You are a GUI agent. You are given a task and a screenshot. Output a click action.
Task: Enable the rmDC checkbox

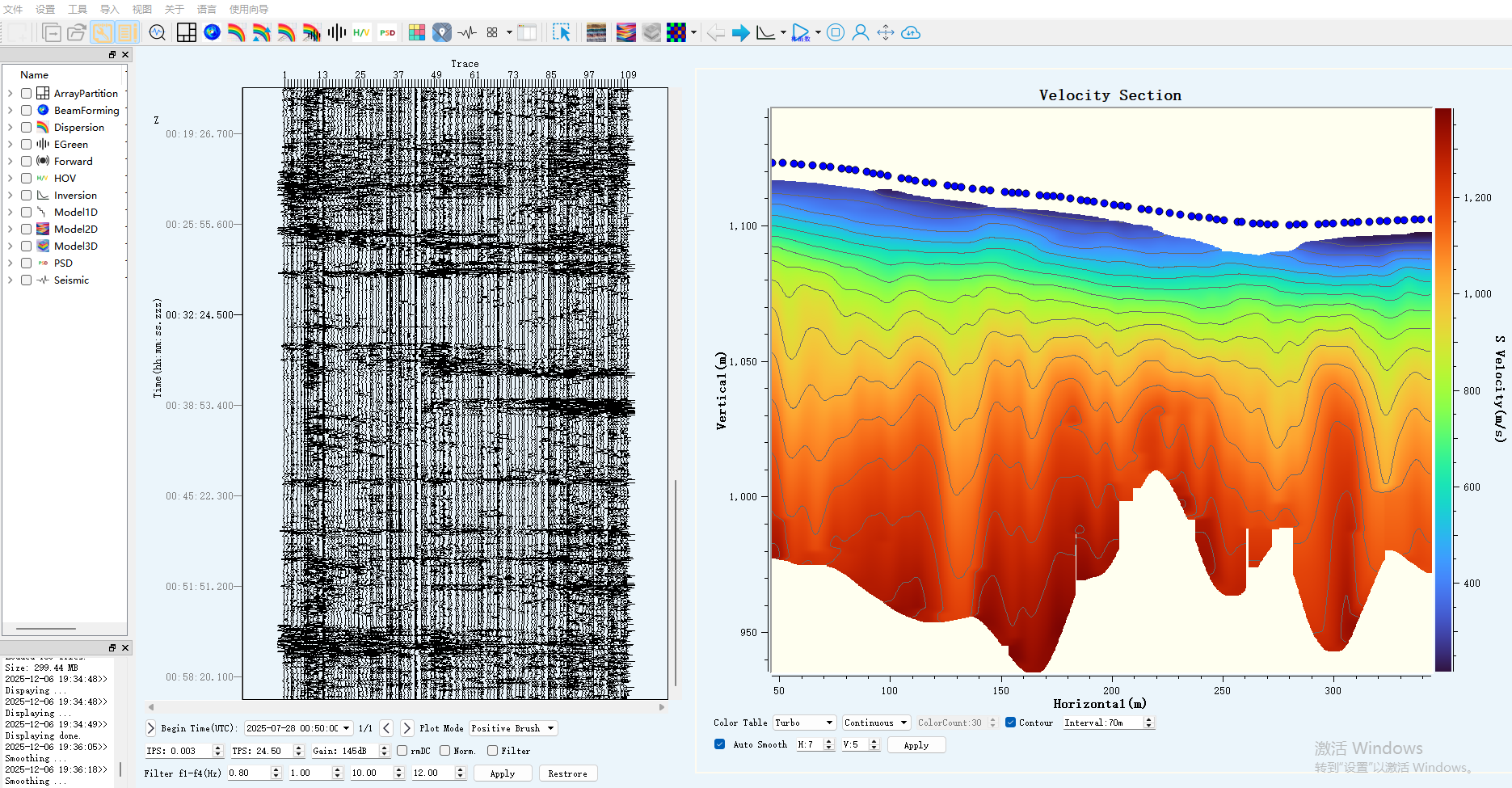402,751
